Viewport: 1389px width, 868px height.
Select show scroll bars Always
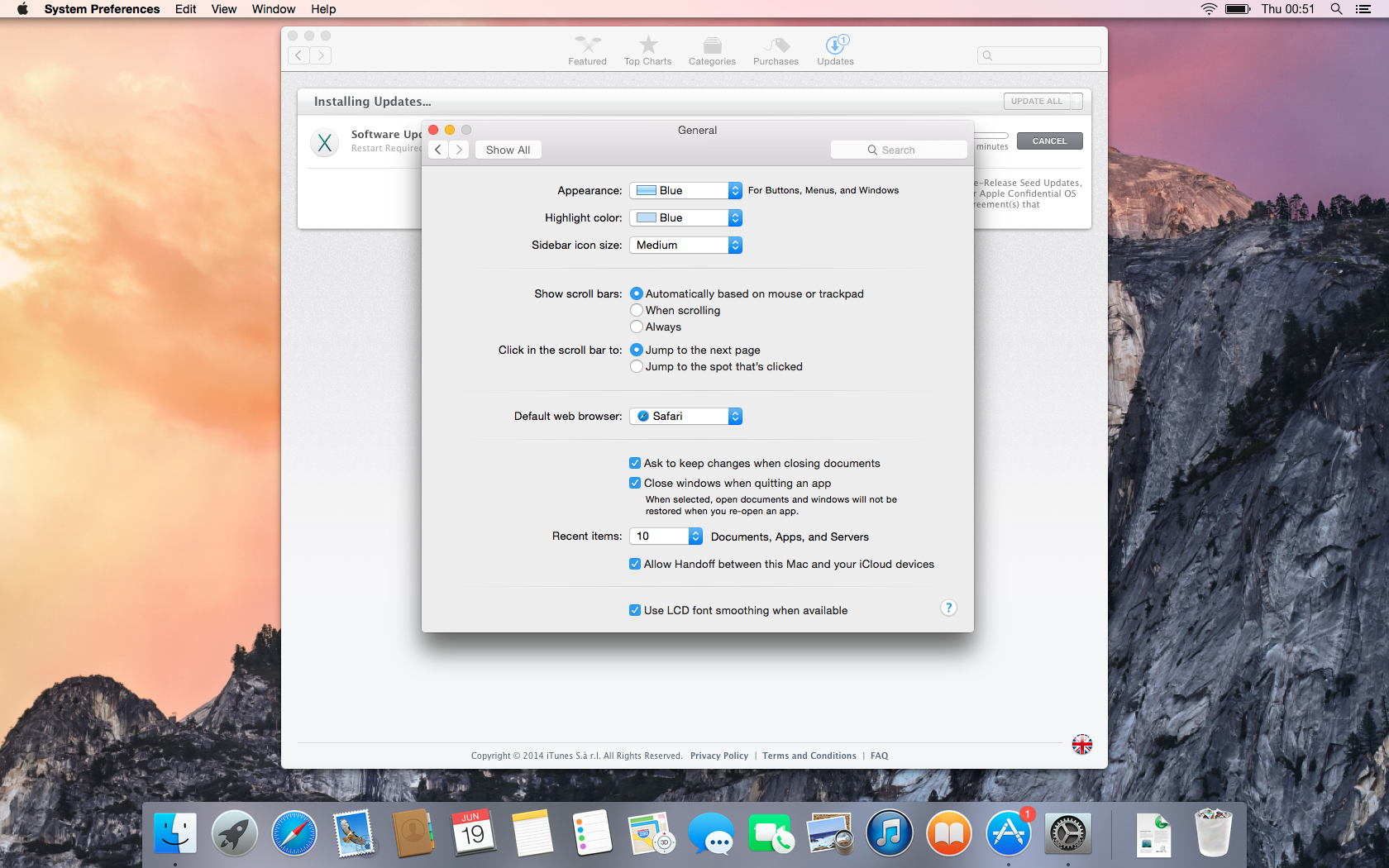click(x=637, y=327)
